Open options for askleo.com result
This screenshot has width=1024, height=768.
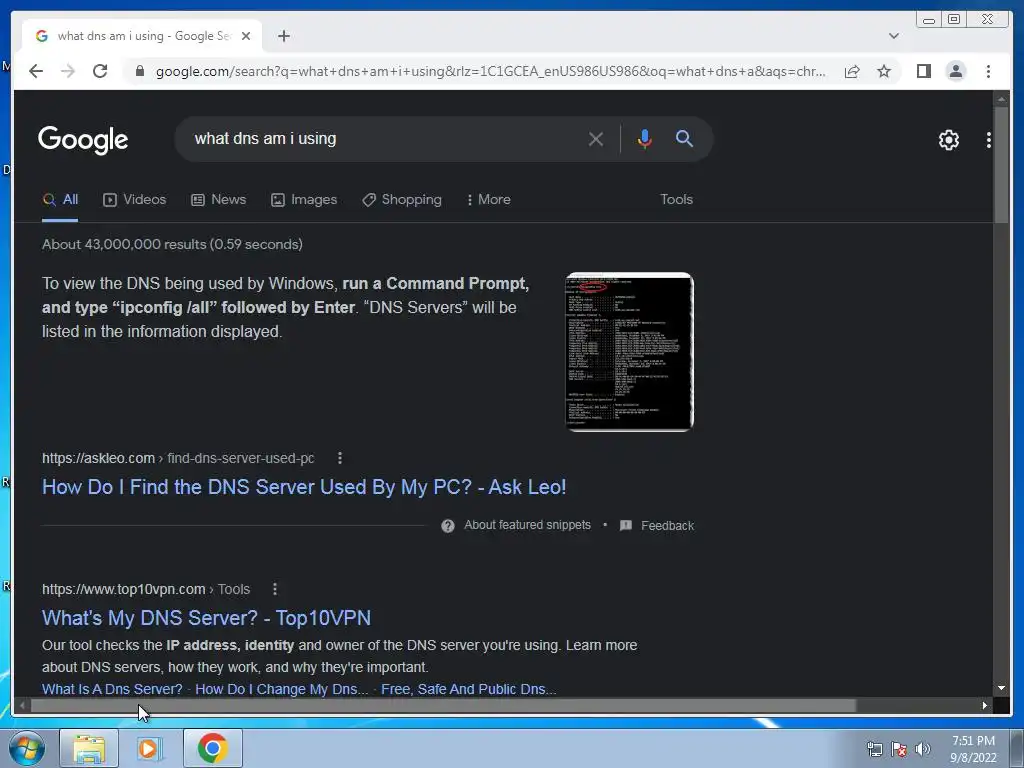click(x=340, y=458)
